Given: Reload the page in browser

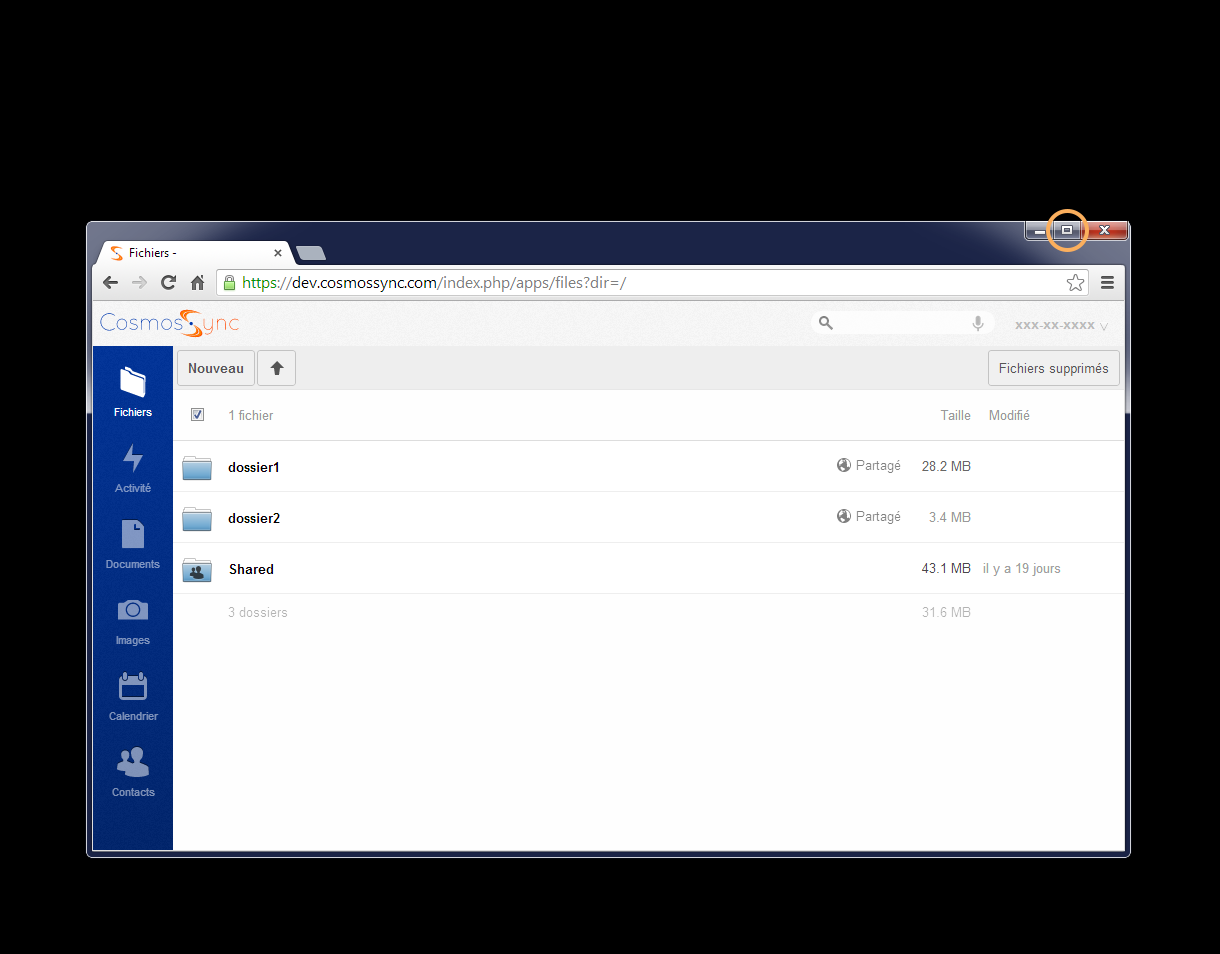Looking at the screenshot, I should (168, 283).
